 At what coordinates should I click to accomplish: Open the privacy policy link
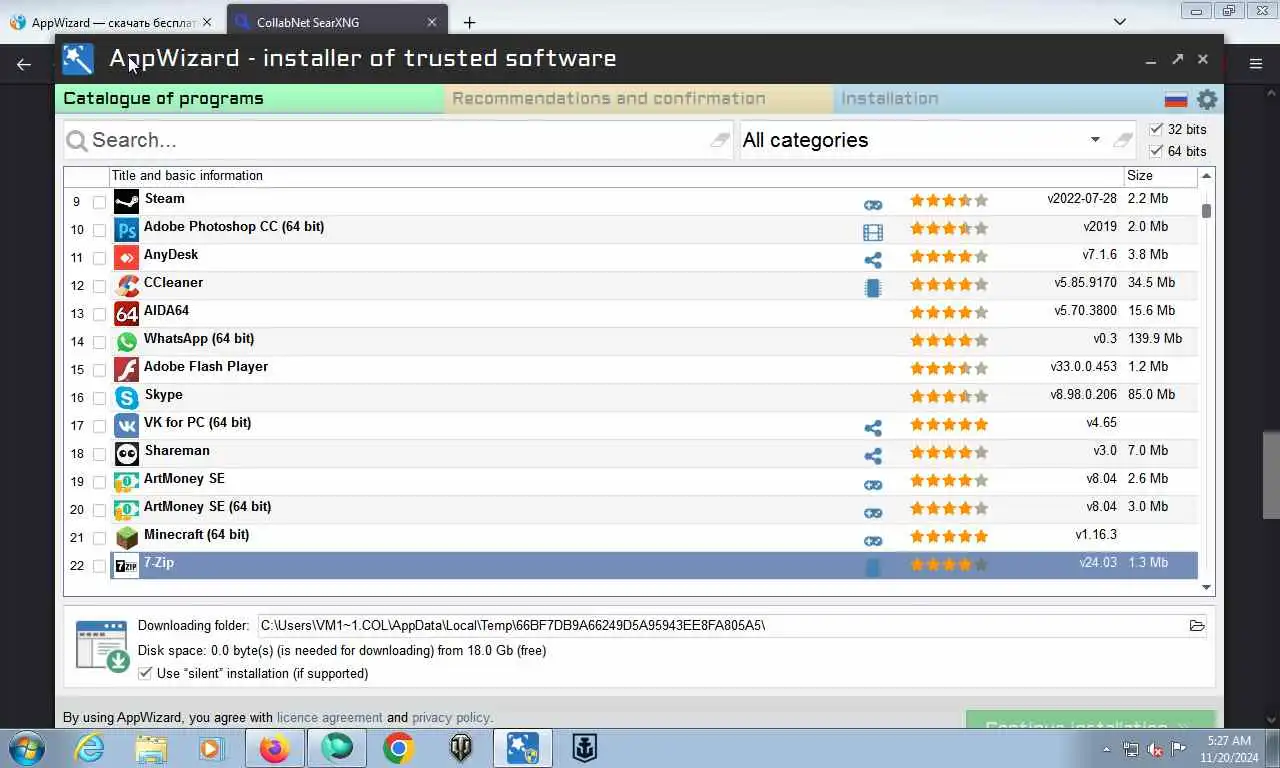click(450, 717)
